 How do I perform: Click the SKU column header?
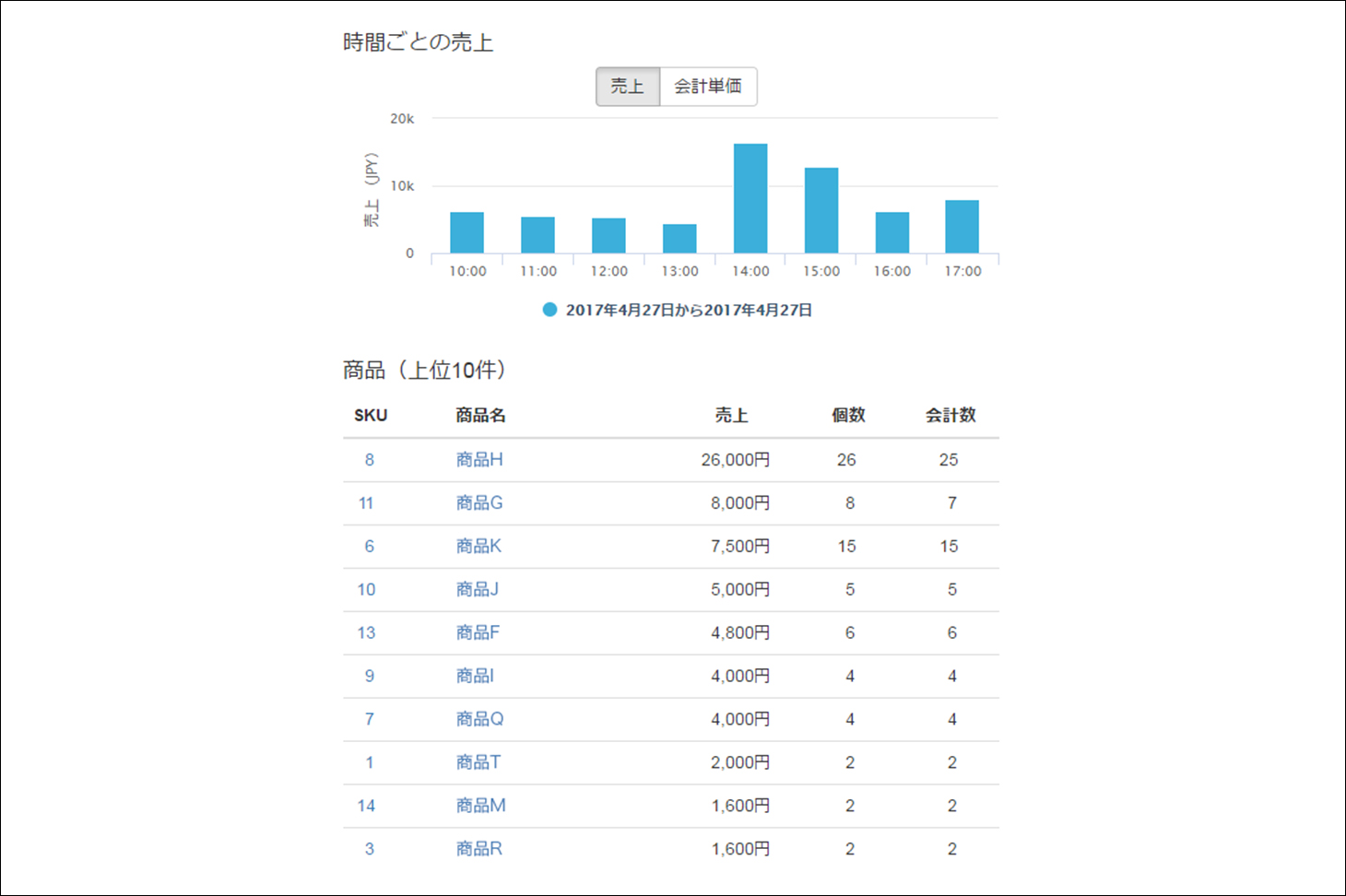371,416
